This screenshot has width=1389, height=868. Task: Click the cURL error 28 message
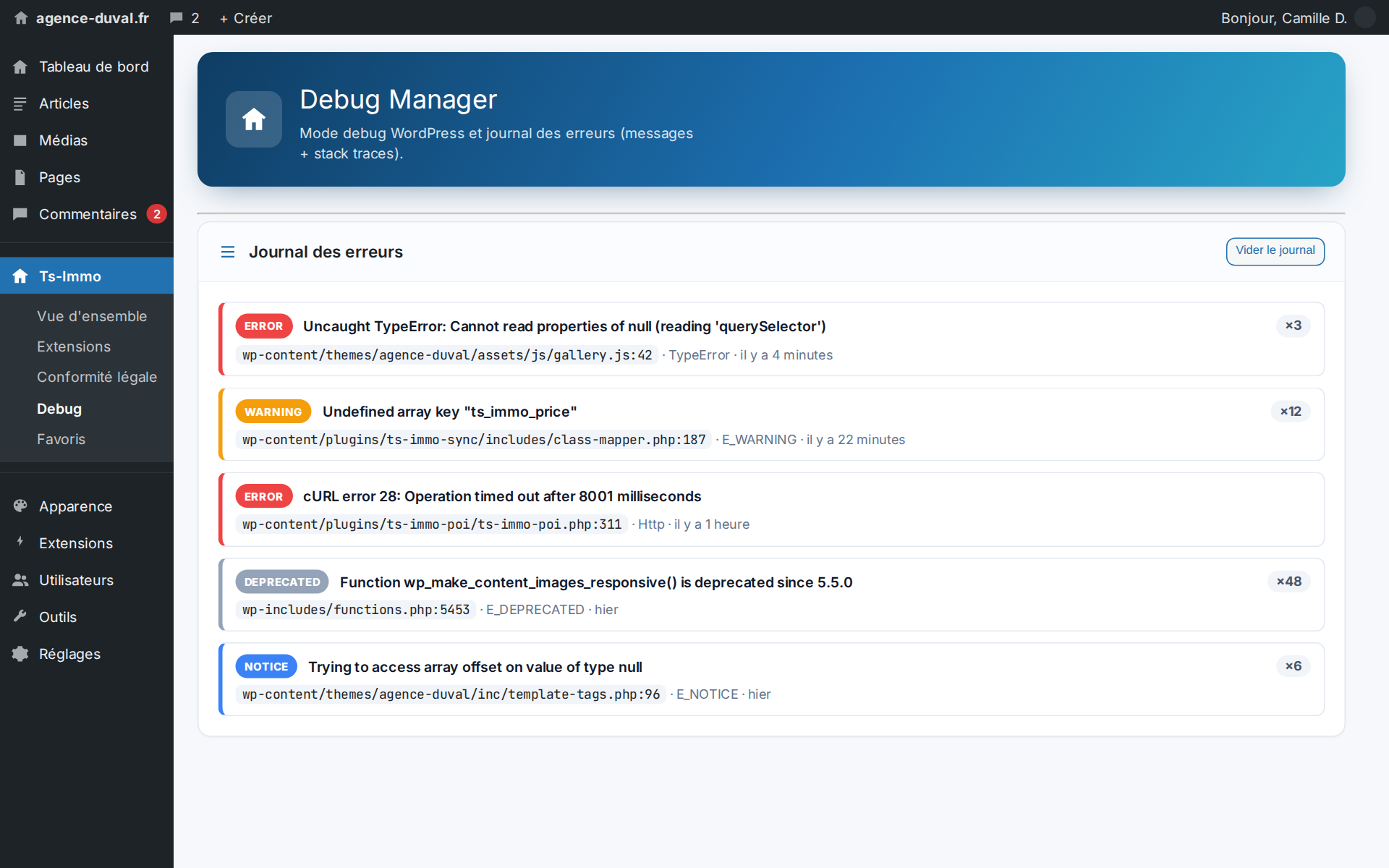(502, 496)
